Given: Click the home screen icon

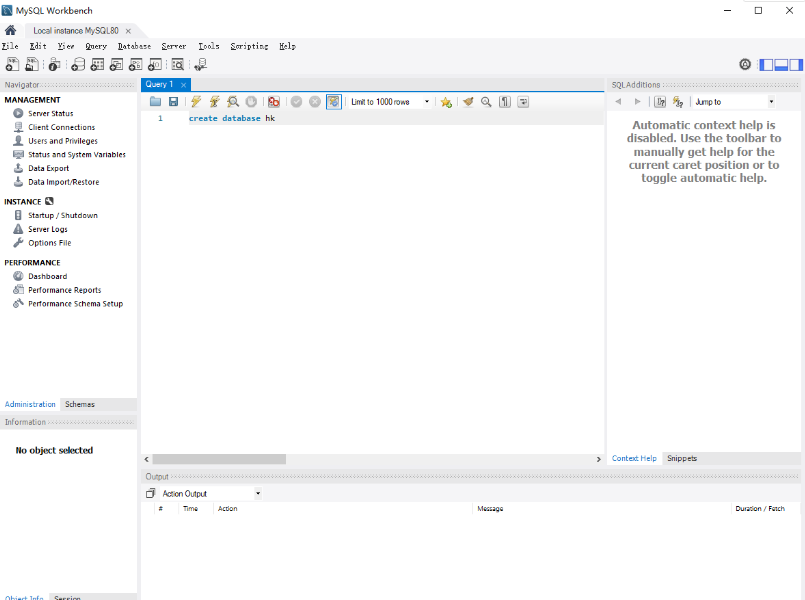Looking at the screenshot, I should (10, 30).
